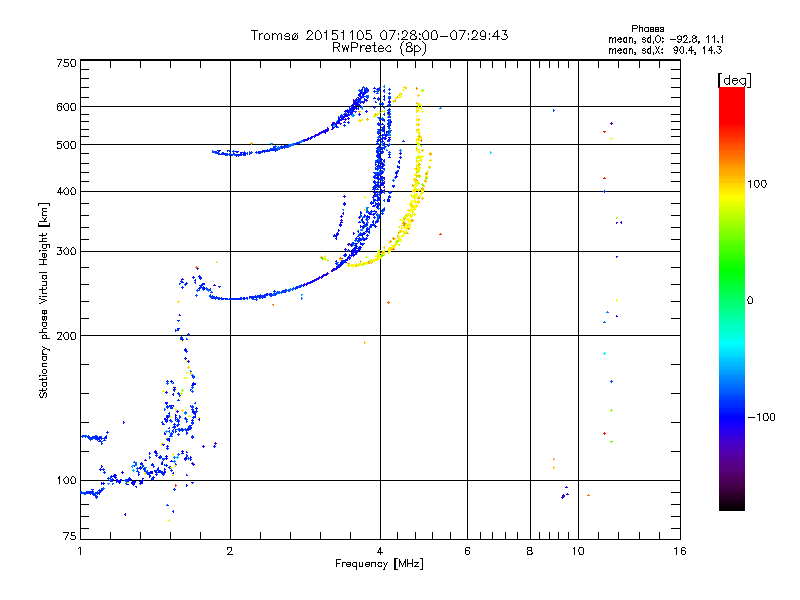Click the "mean, sd,O: -92.8, 11.1" line
The height and width of the screenshot is (600, 800).
[x=666, y=39]
